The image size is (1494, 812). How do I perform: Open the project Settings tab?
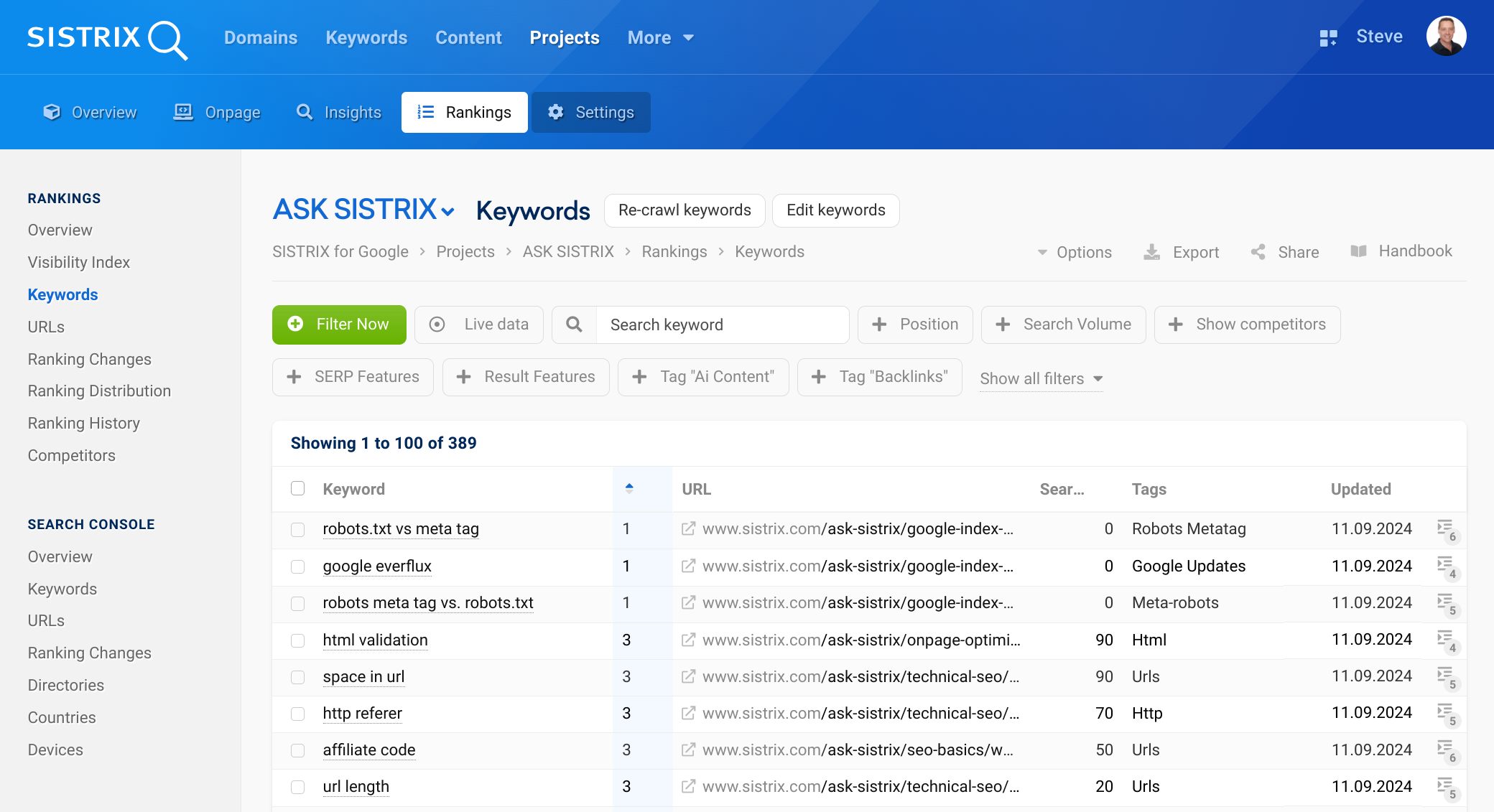[591, 112]
